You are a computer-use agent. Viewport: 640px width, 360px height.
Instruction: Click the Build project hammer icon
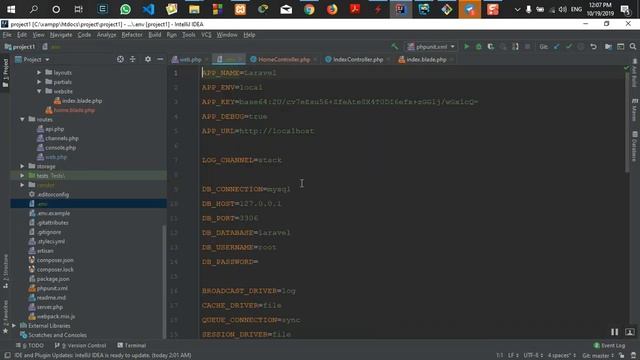pyautogui.click(x=395, y=47)
